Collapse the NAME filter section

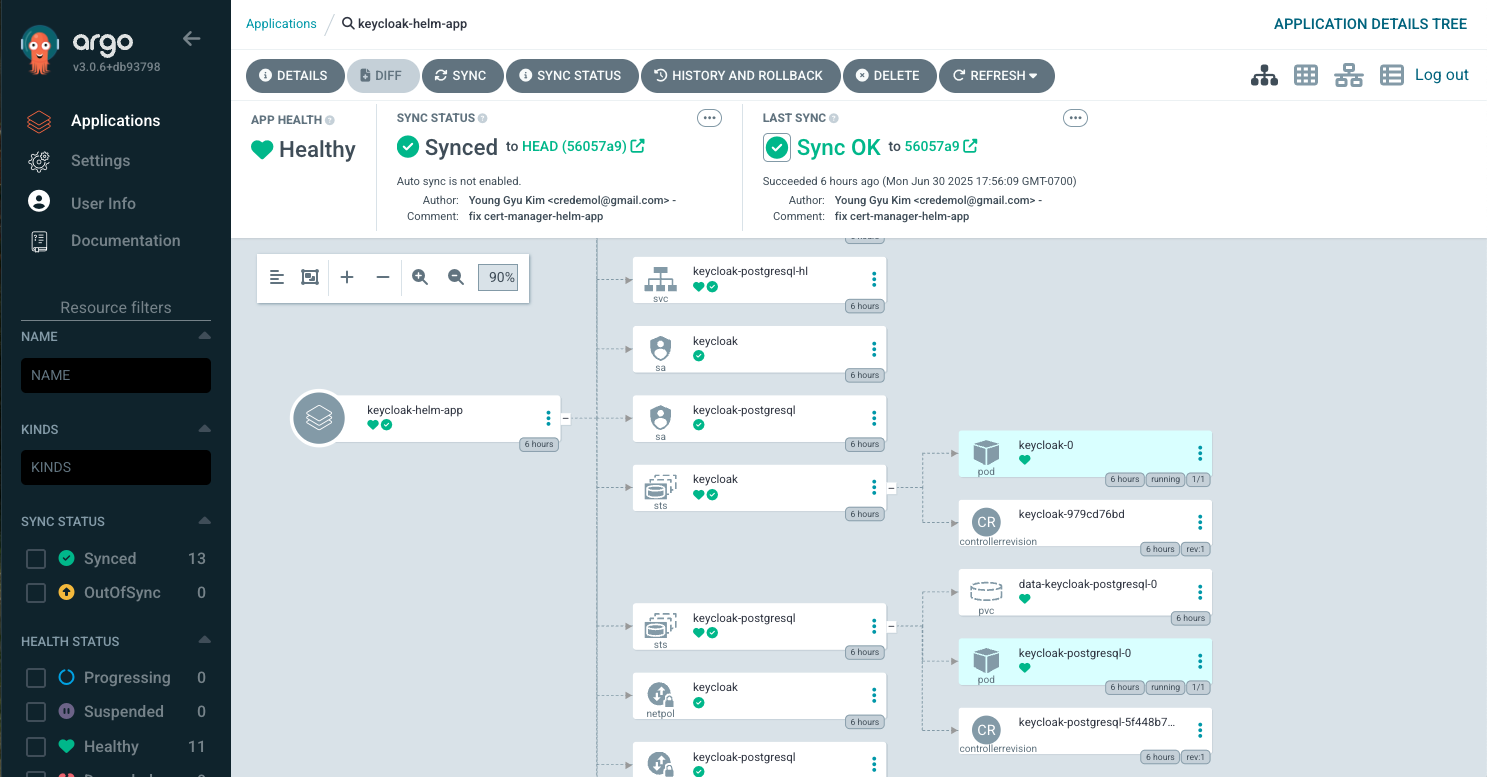click(204, 336)
